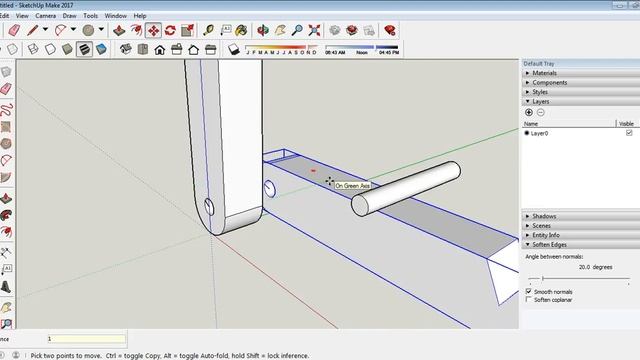Select the Arc tool in top toolbar
Viewport: 640px width, 360px height.
[60, 30]
